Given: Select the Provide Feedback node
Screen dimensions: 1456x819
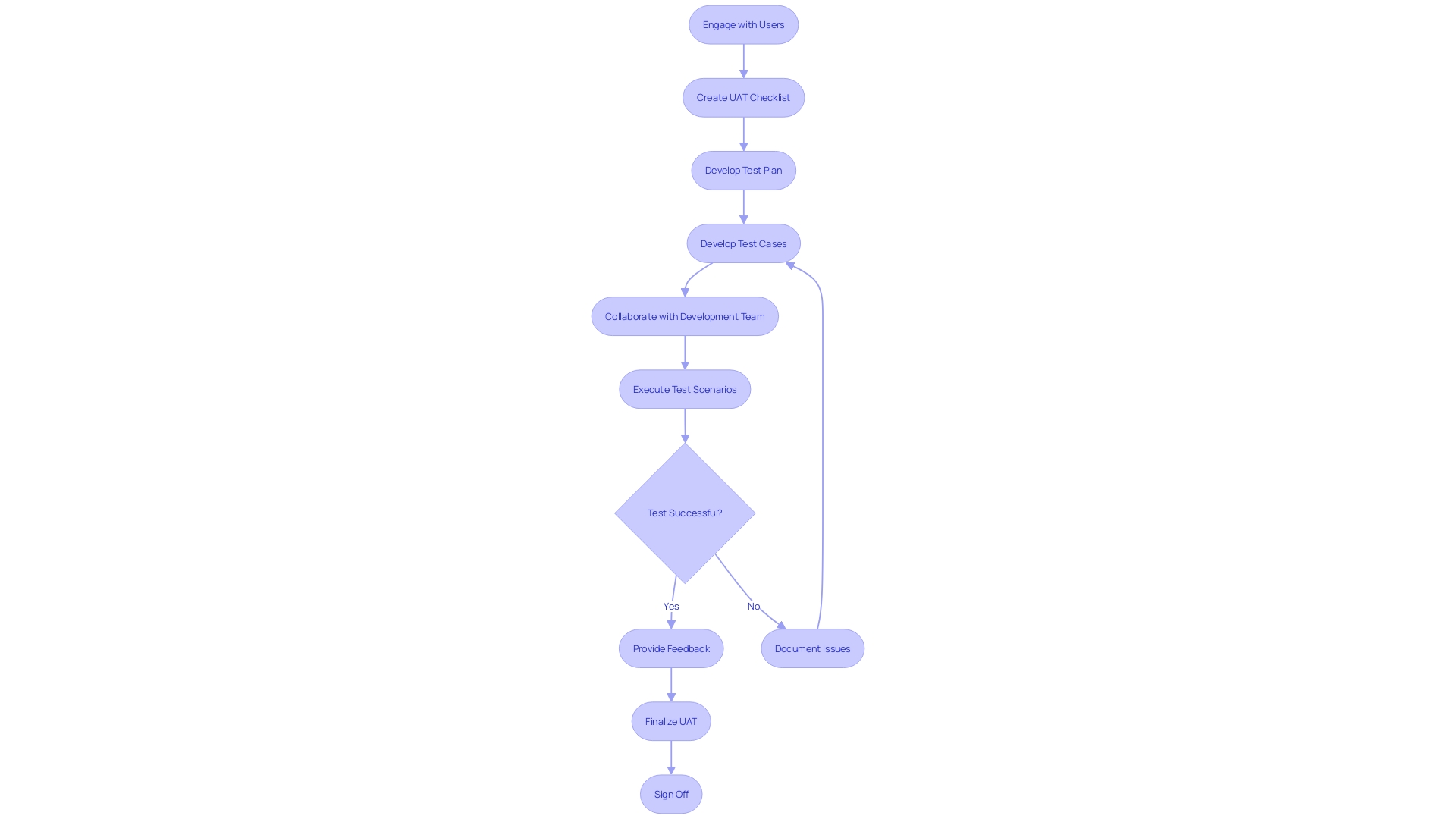Looking at the screenshot, I should tap(671, 648).
